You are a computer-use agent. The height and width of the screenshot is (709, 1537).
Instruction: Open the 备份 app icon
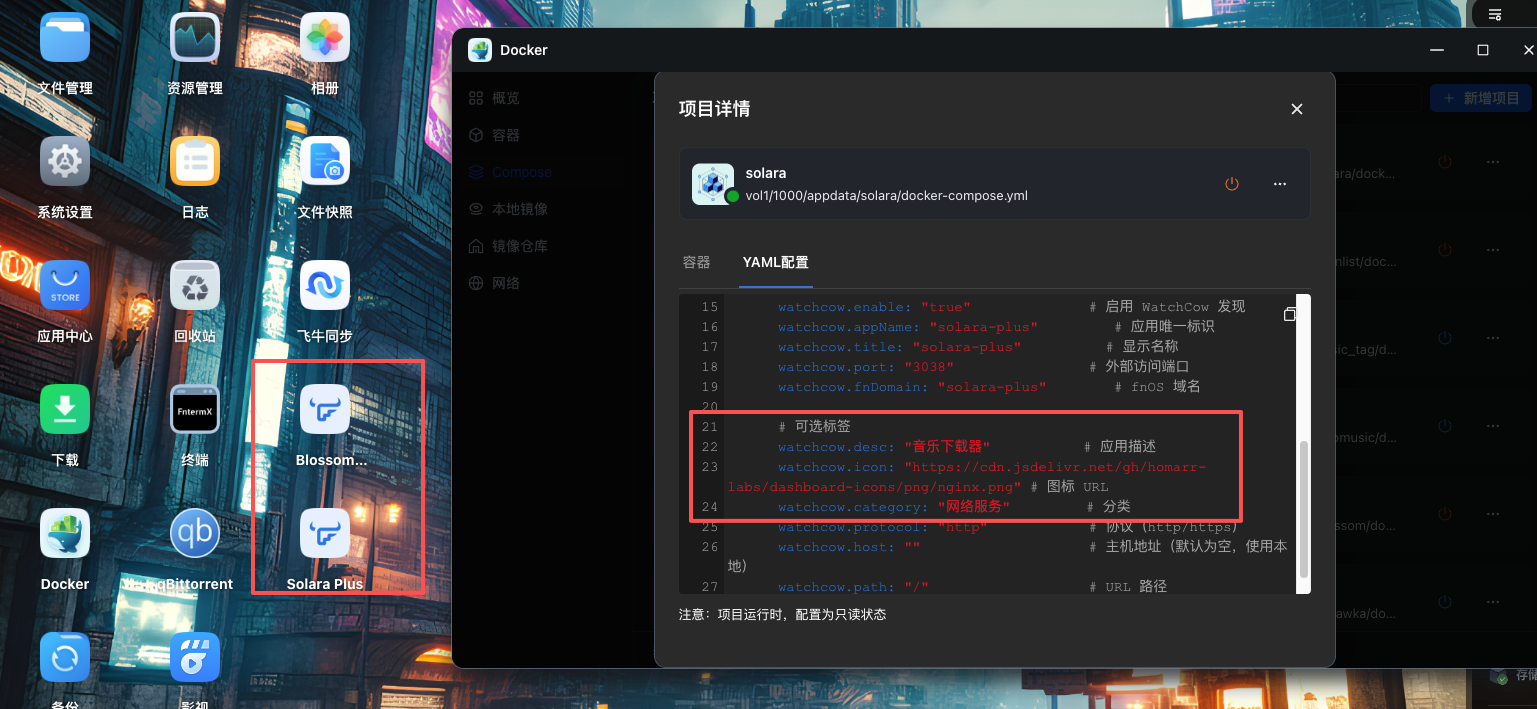click(x=65, y=658)
